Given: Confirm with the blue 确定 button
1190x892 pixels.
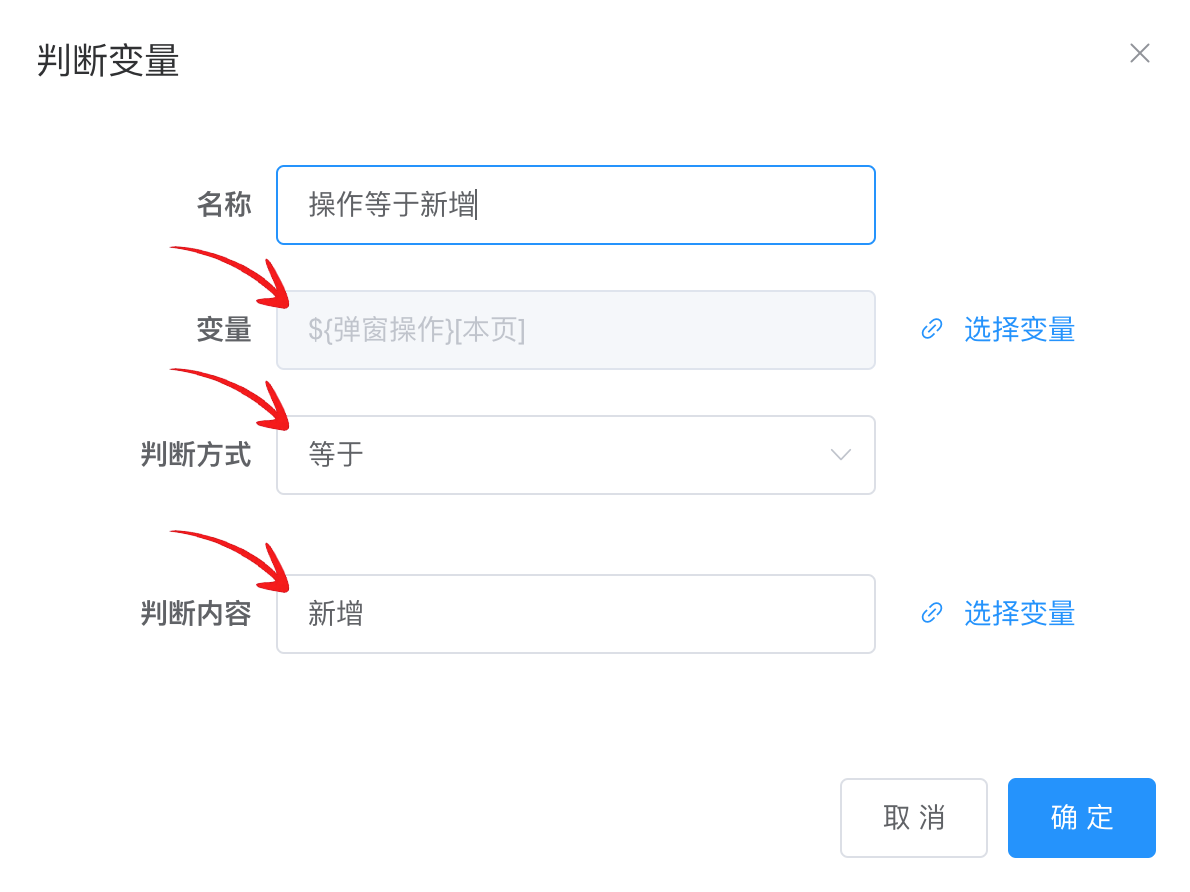Looking at the screenshot, I should (1081, 818).
